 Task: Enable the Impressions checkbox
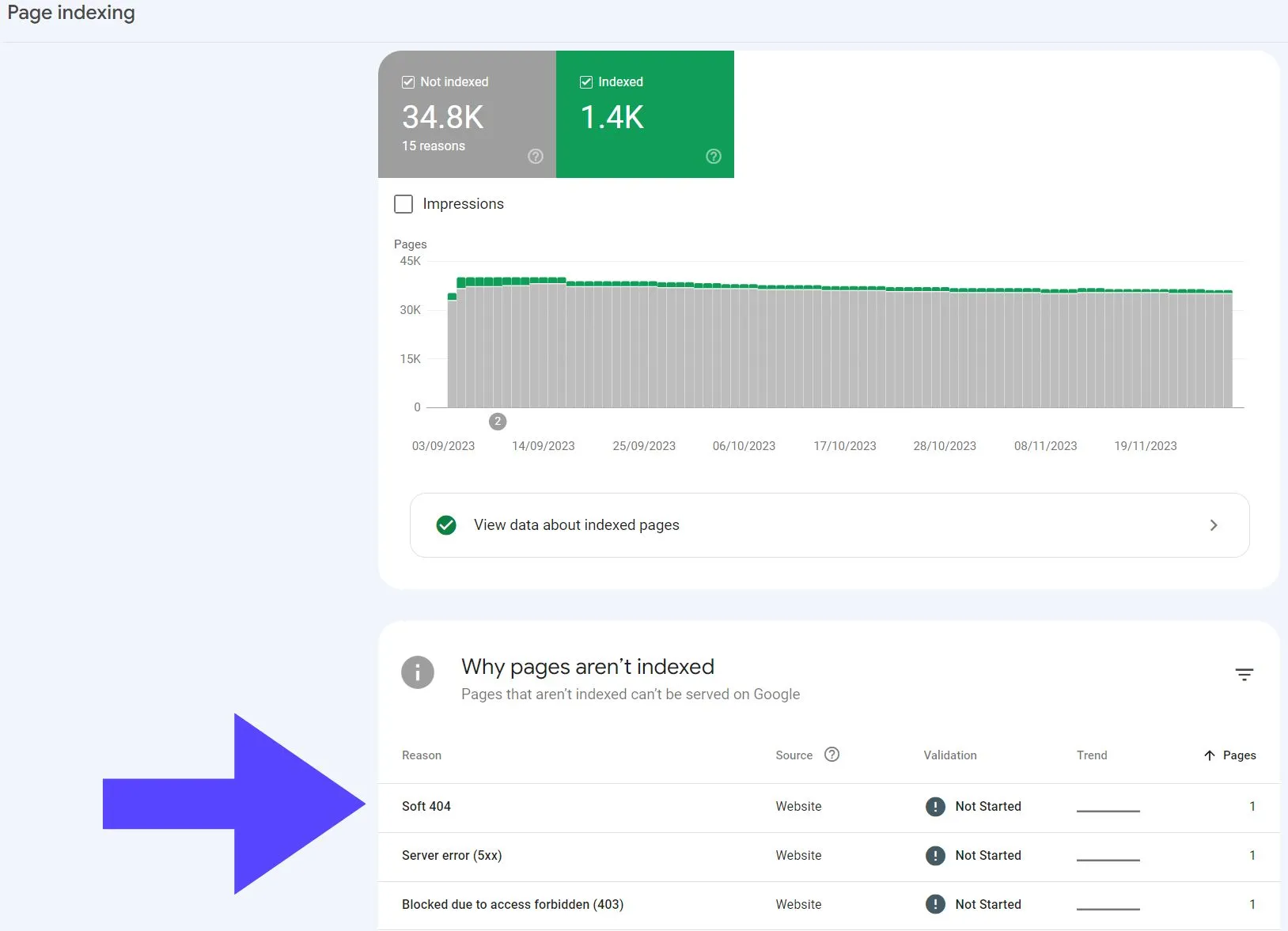pos(403,204)
